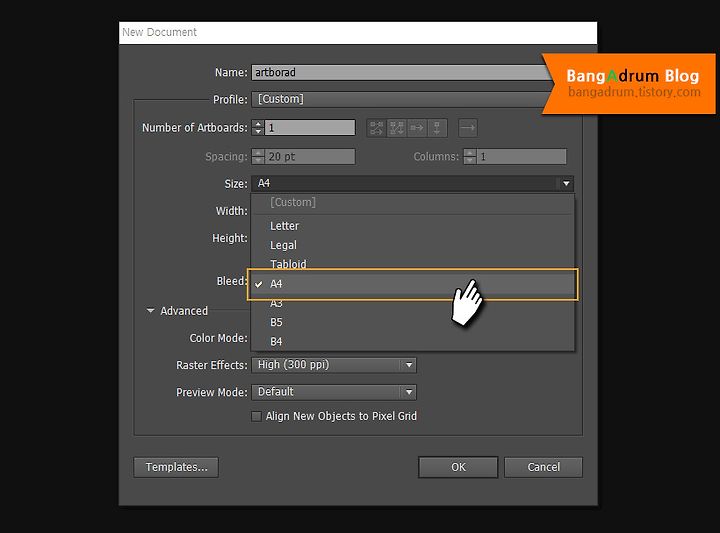Choose Letter in the Size list
The height and width of the screenshot is (533, 720).
tap(412, 226)
